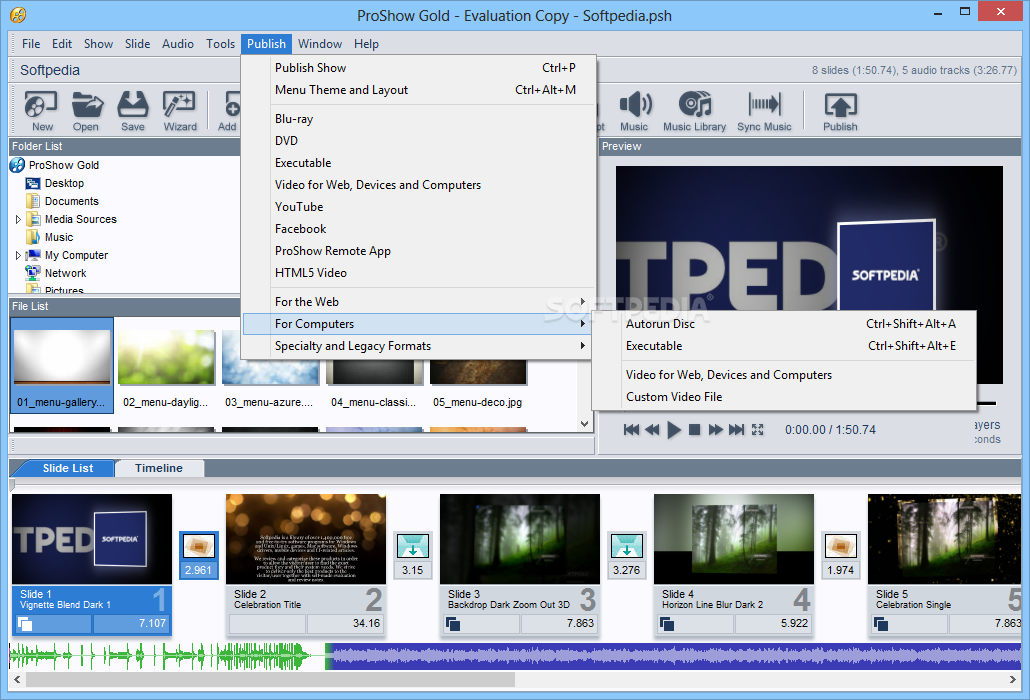The height and width of the screenshot is (700, 1030).
Task: Select Documents folder in Folder List
Action: 71,201
